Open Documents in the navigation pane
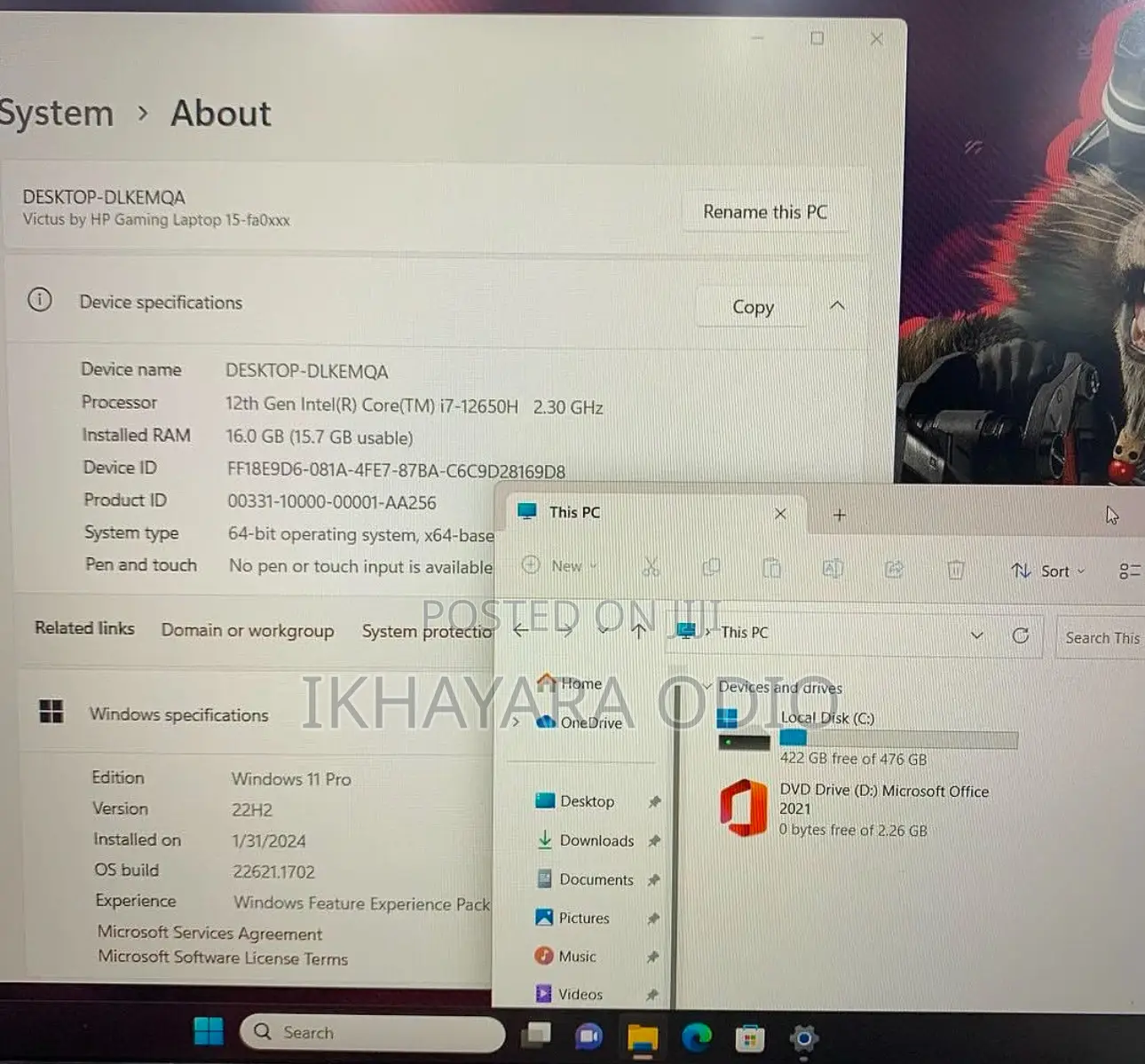 pos(585,879)
